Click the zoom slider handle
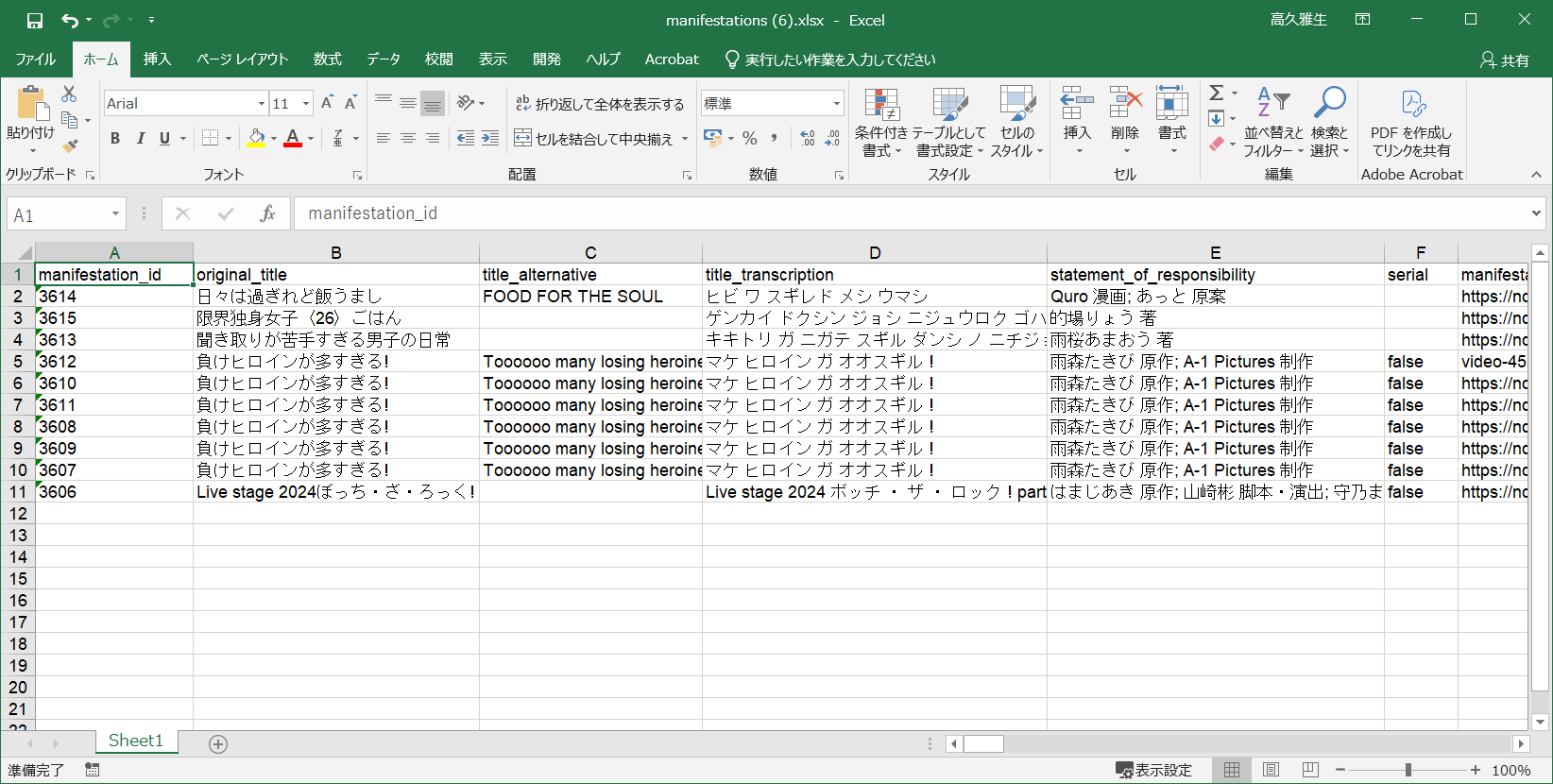Image resolution: width=1553 pixels, height=784 pixels. point(1408,770)
